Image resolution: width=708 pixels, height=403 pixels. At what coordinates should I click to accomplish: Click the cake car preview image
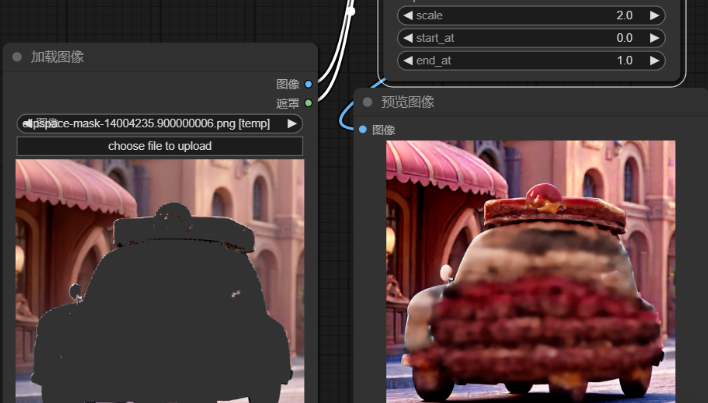coord(531,271)
